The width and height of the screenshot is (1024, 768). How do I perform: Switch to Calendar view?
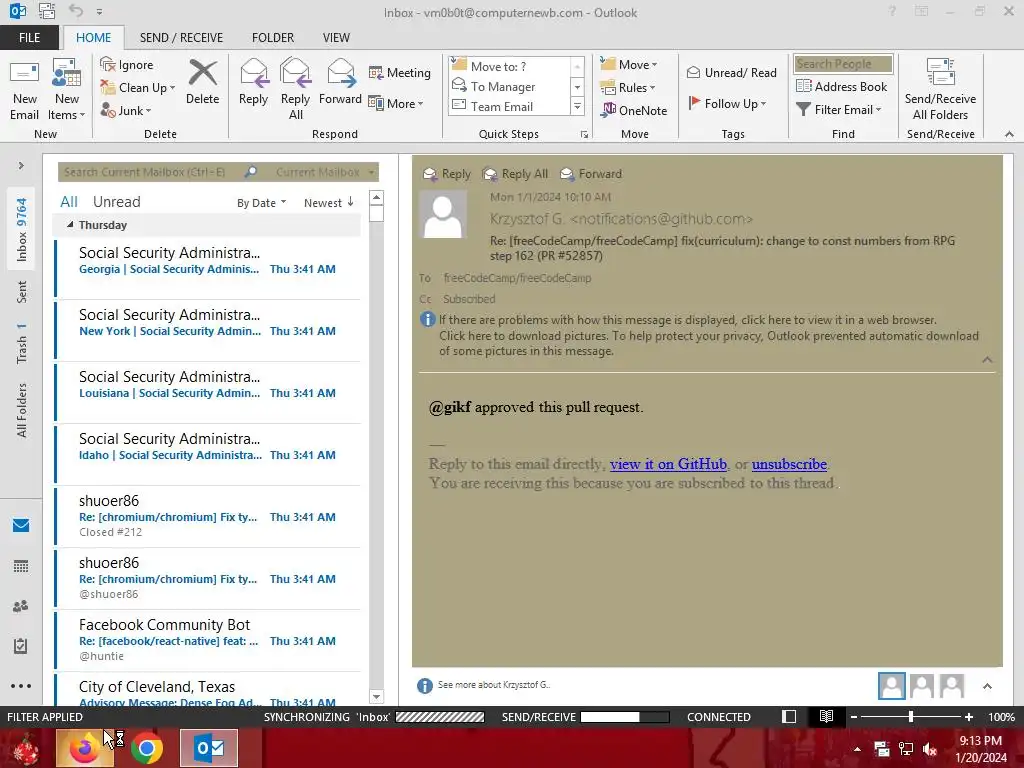[21, 566]
